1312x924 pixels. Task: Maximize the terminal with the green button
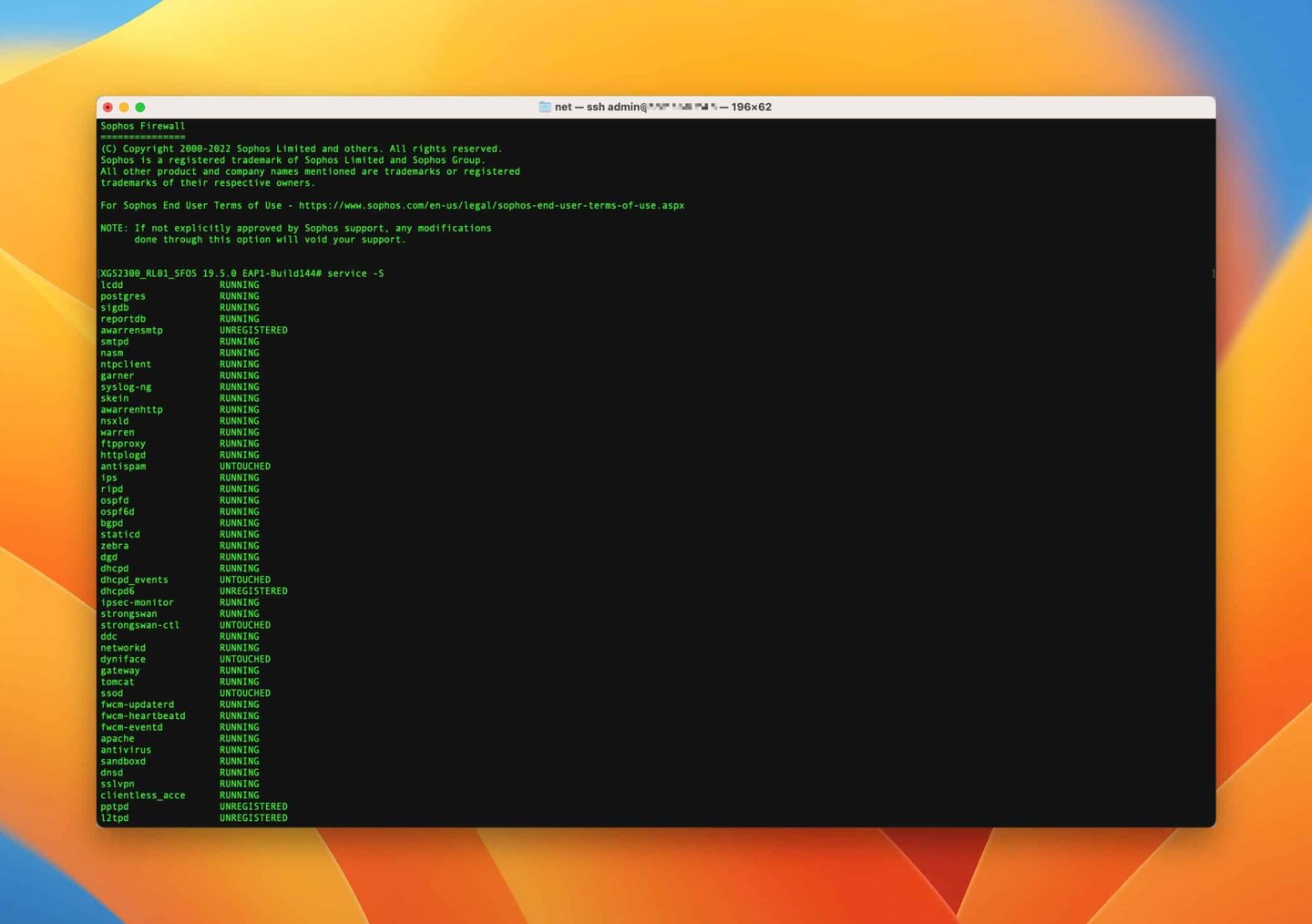click(x=140, y=108)
